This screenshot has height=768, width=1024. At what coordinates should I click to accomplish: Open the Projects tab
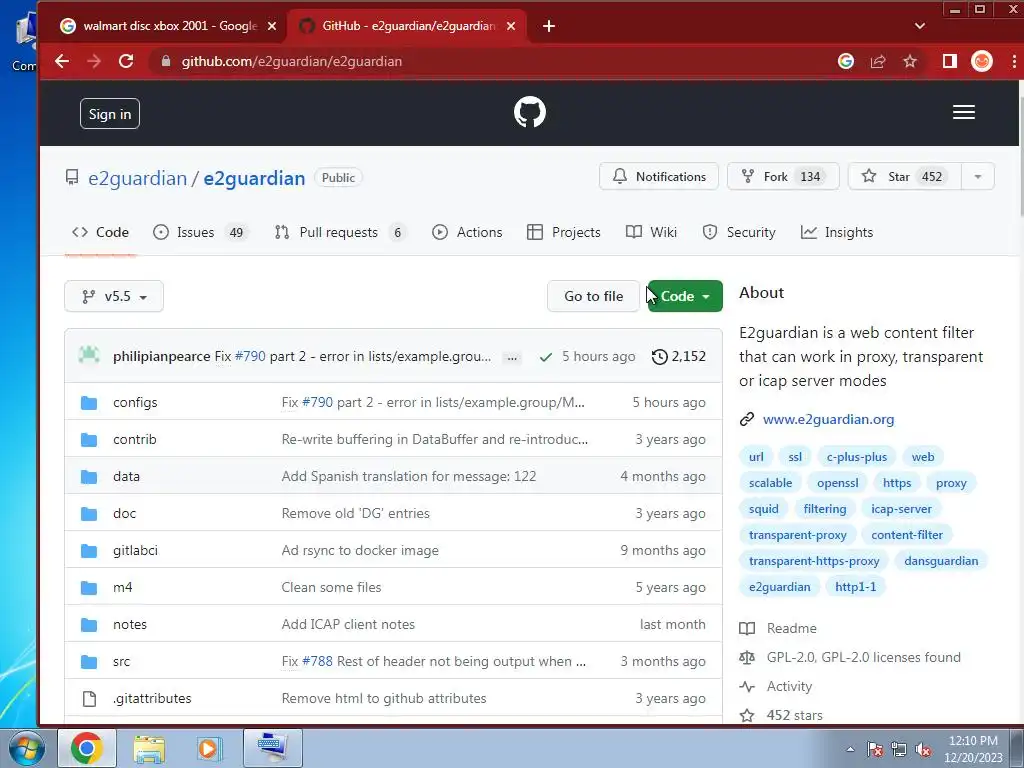(564, 232)
